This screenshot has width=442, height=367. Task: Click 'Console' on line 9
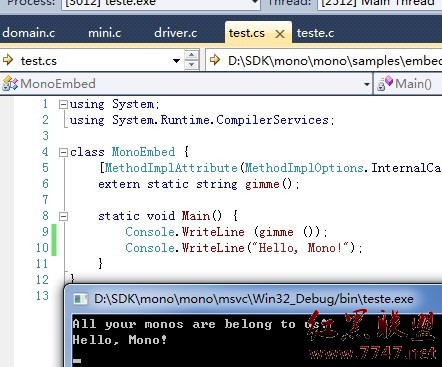[150, 232]
